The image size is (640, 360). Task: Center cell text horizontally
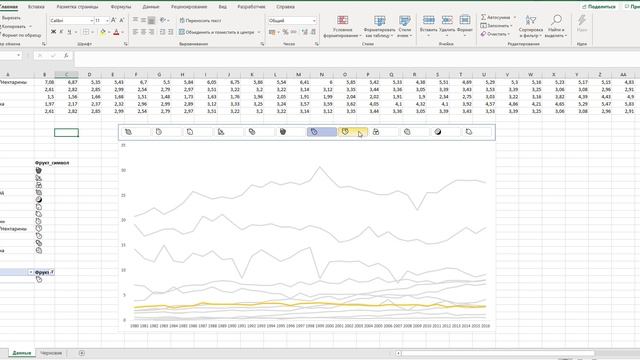(x=143, y=32)
